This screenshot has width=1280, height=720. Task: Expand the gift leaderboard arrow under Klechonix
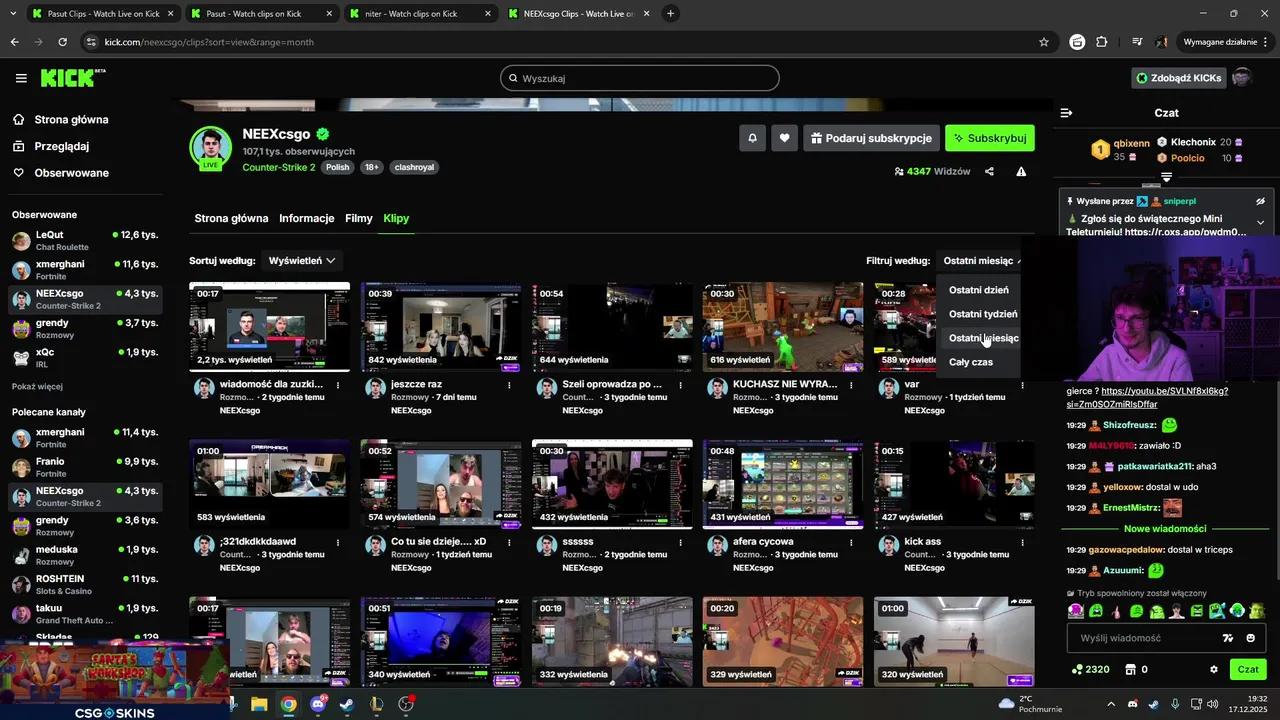click(x=1166, y=177)
